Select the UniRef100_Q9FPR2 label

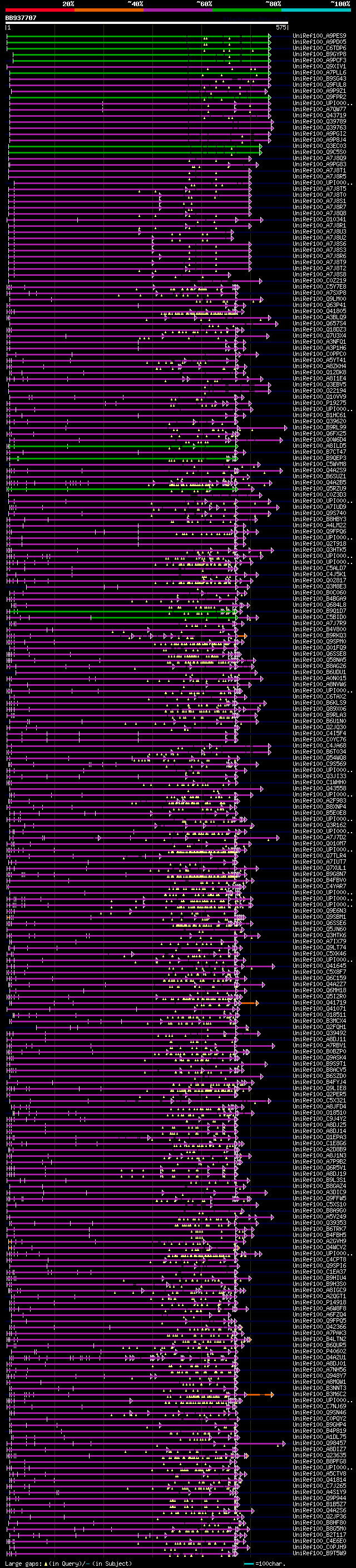tap(319, 97)
